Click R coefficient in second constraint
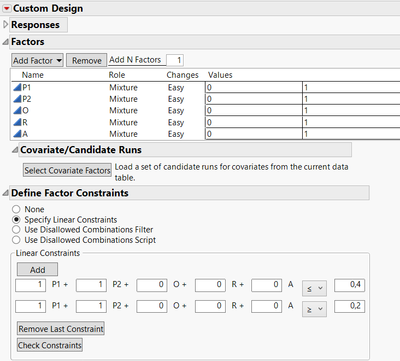 point(210,306)
